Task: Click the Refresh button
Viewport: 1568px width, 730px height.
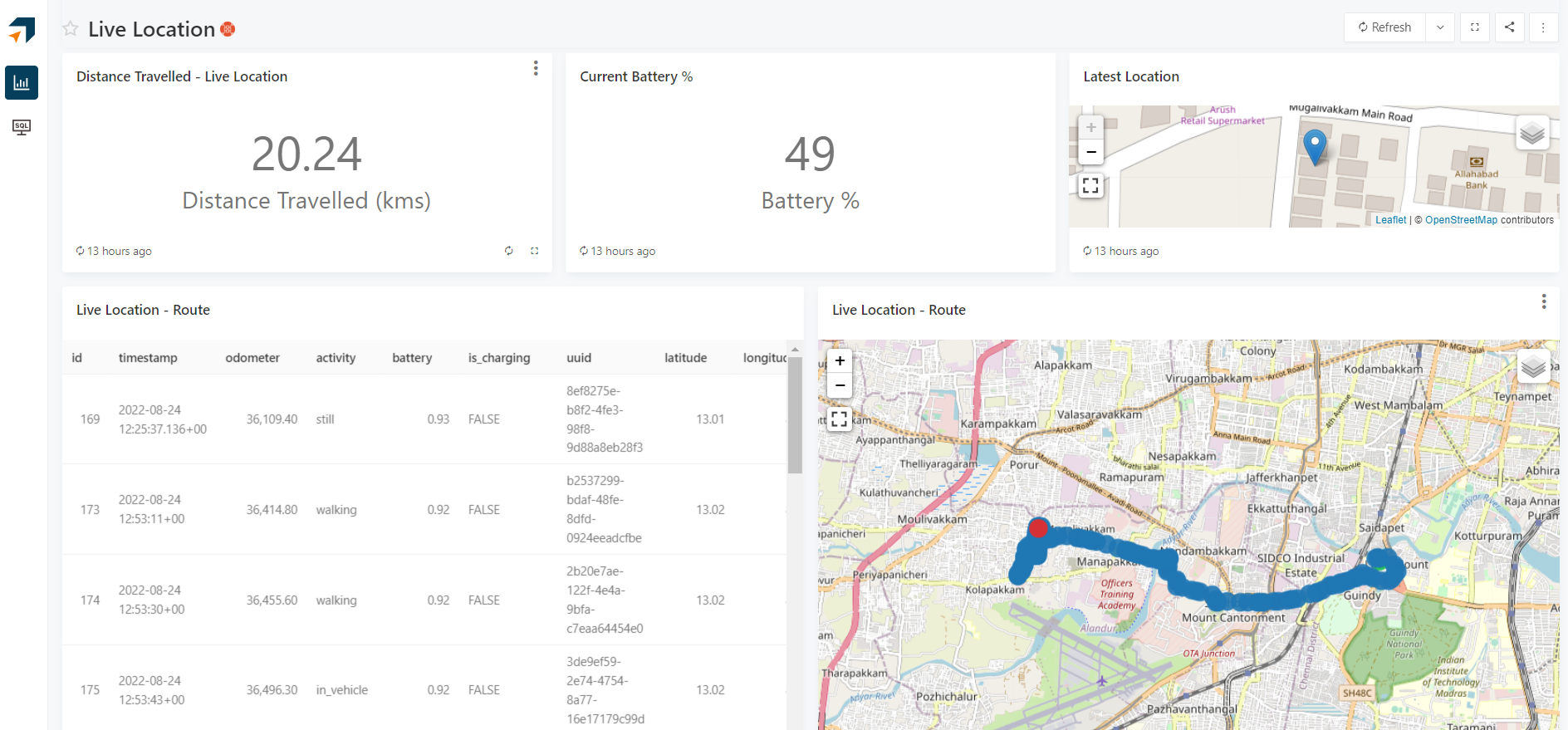Action: [1384, 27]
